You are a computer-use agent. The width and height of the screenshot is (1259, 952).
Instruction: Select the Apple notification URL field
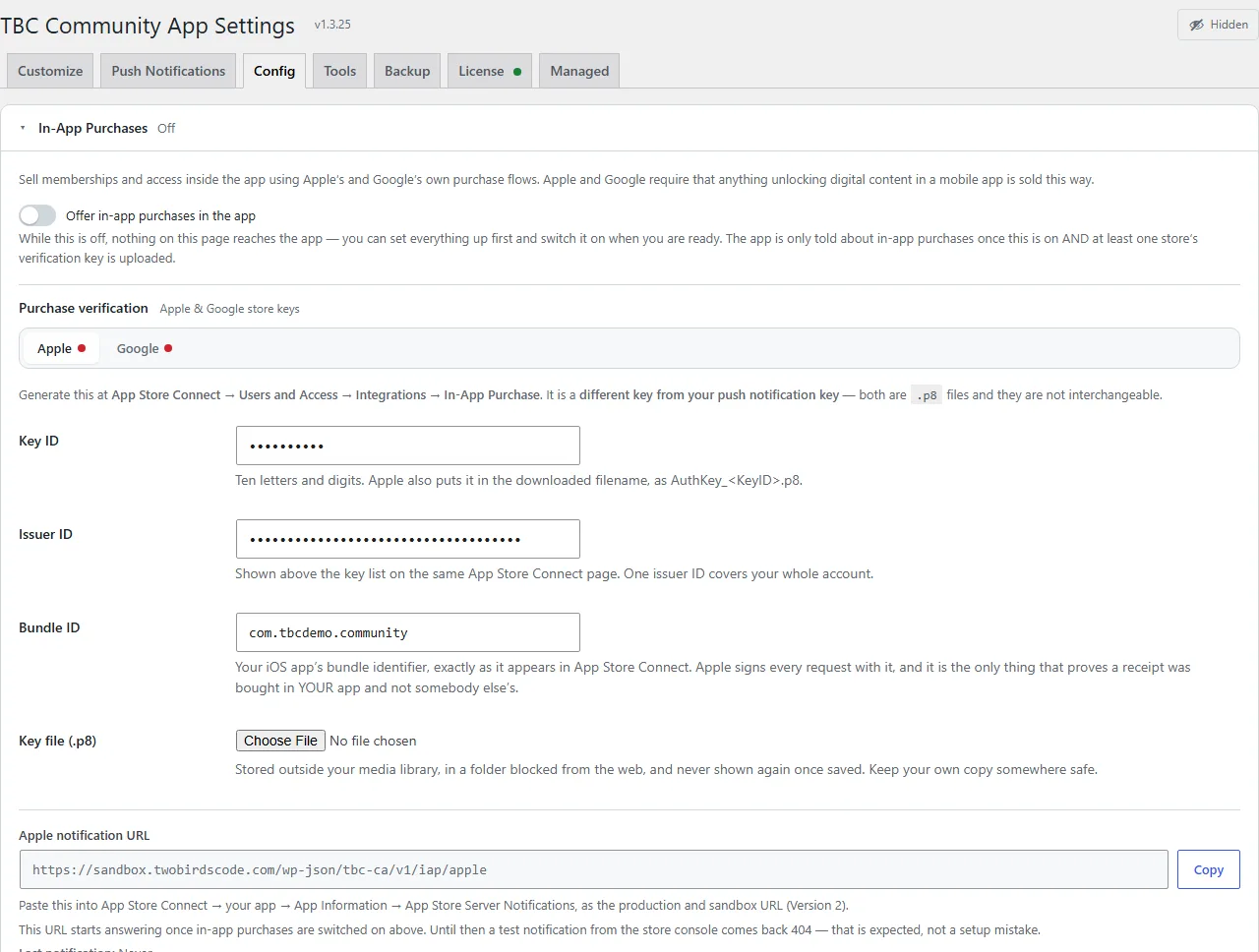point(593,869)
